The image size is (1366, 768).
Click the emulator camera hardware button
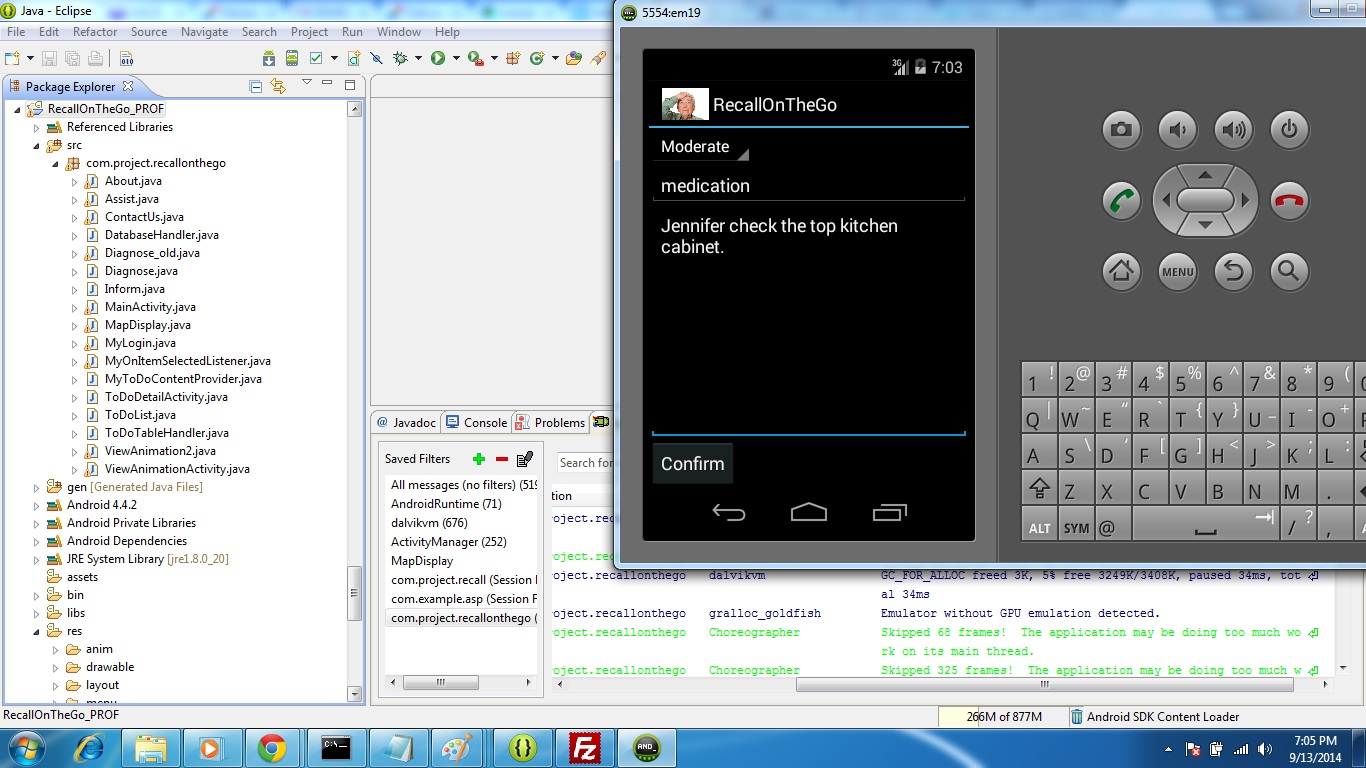(x=1121, y=129)
